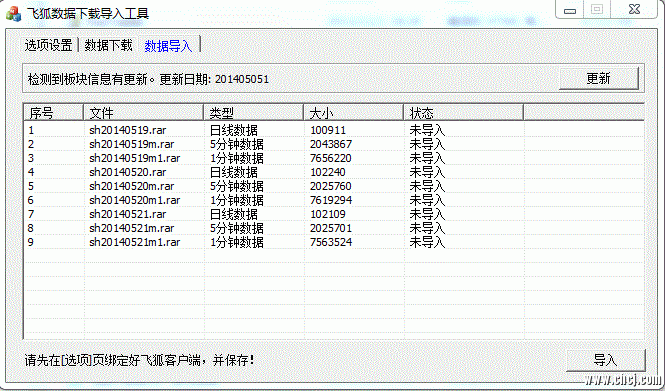
Task: Click 5分钟数据 type in row 8
Action: coord(237,228)
